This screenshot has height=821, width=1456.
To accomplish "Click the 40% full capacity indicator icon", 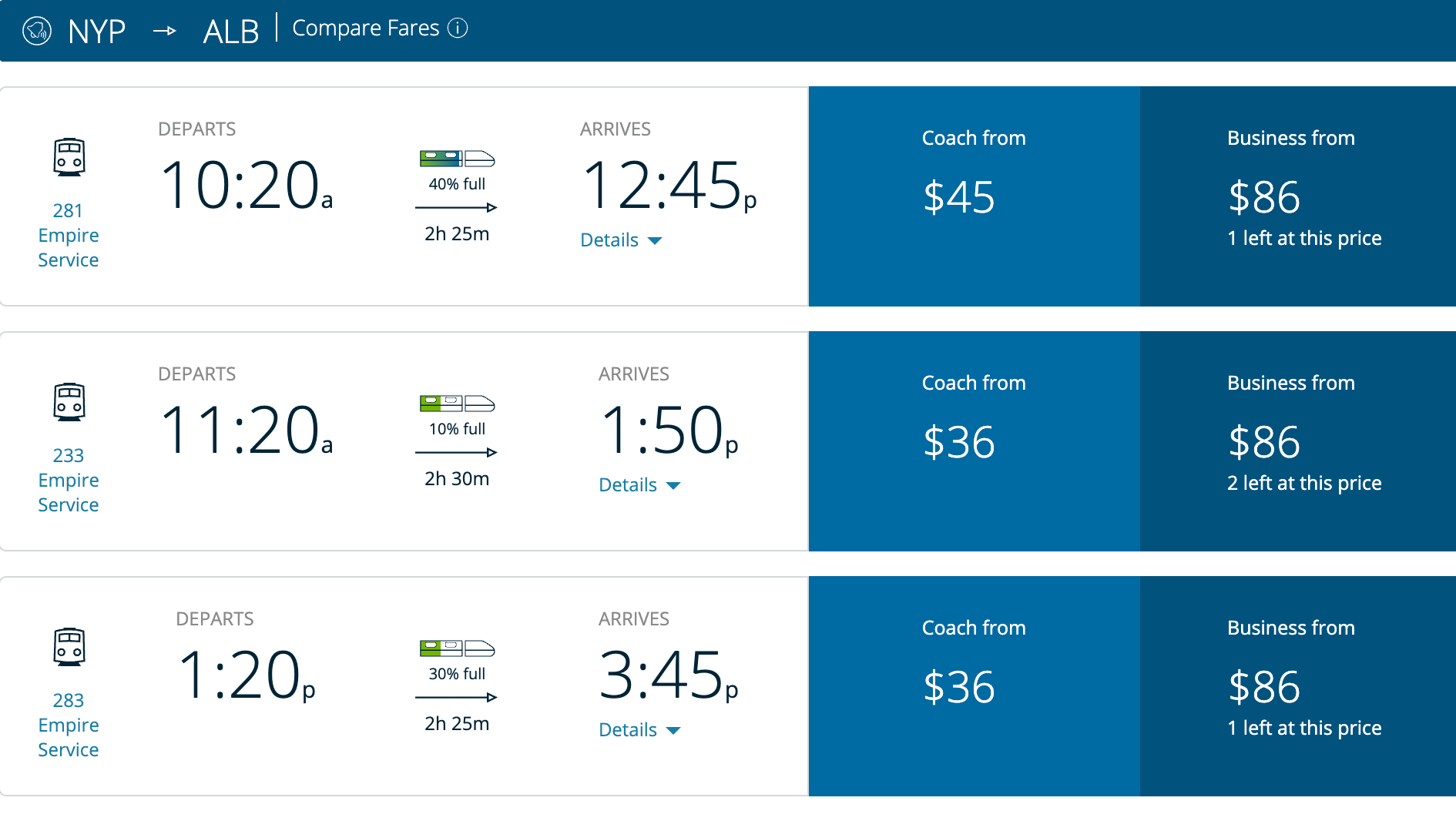I will click(457, 159).
